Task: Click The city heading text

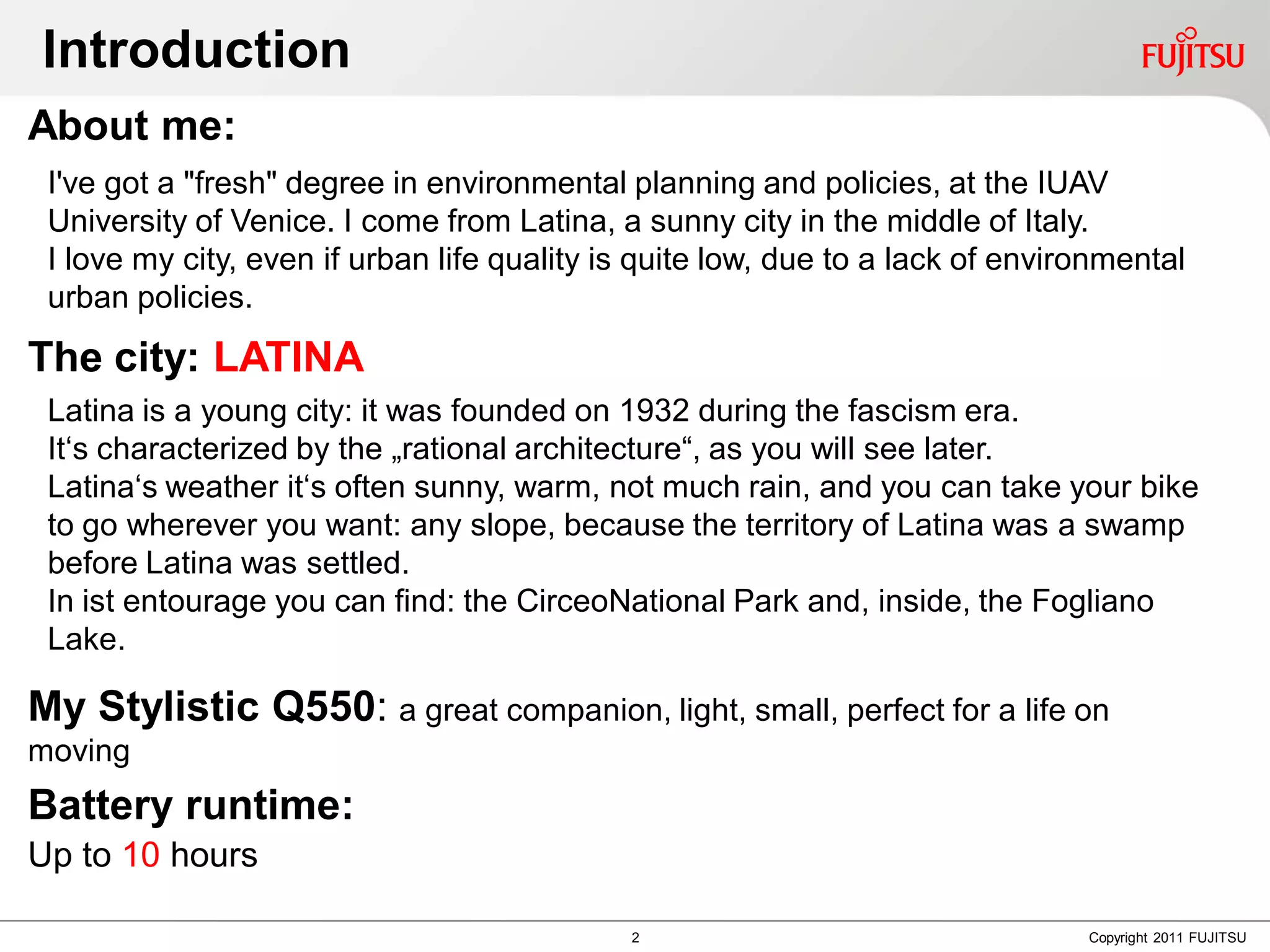Action: pos(113,358)
